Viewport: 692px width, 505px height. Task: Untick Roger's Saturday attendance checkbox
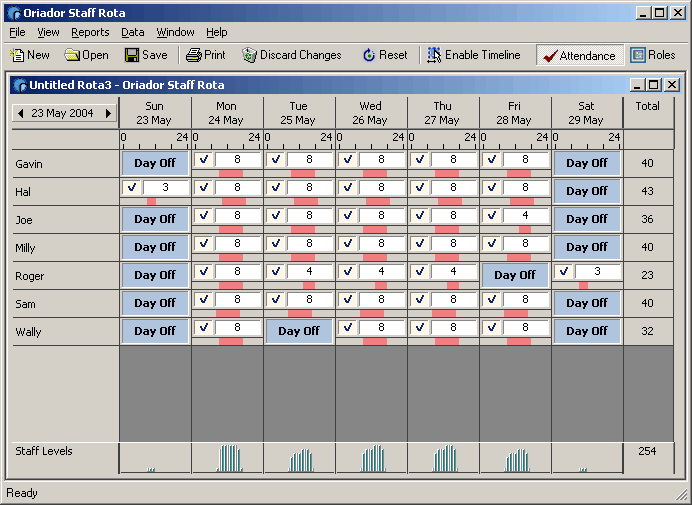(564, 271)
